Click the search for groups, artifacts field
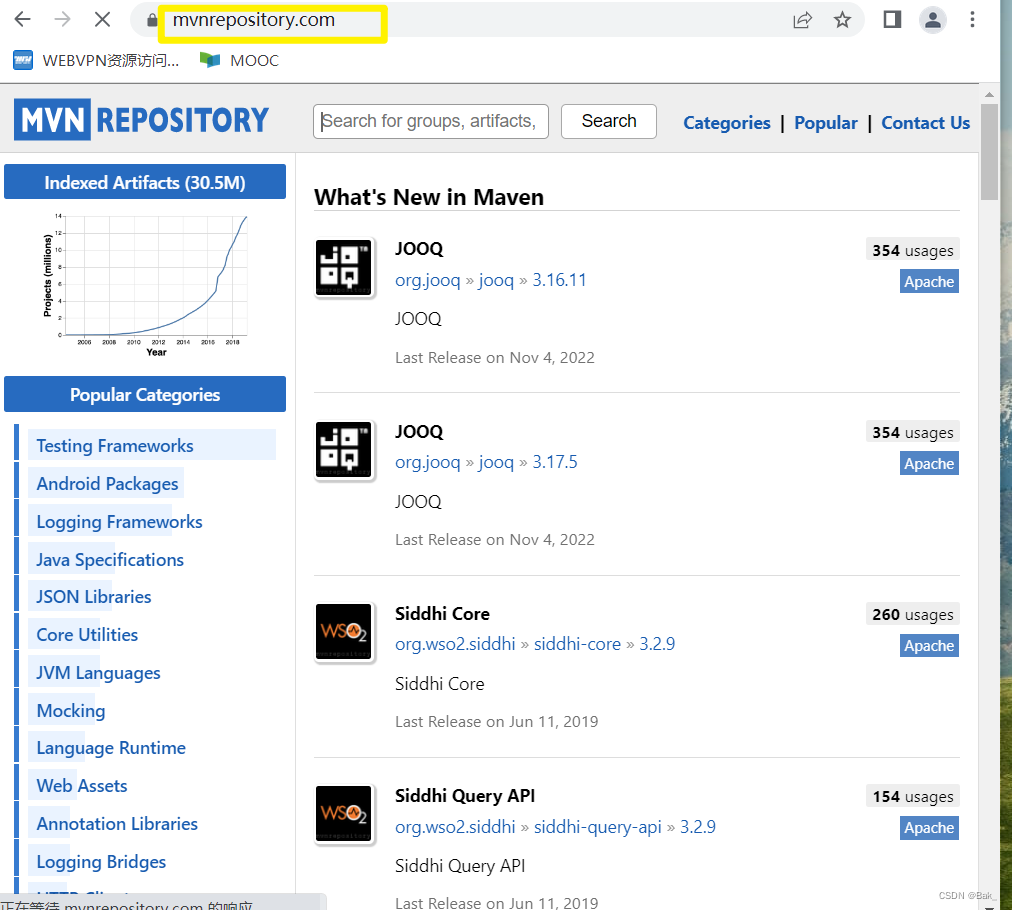Screen dimensions: 1012x910 coord(430,121)
